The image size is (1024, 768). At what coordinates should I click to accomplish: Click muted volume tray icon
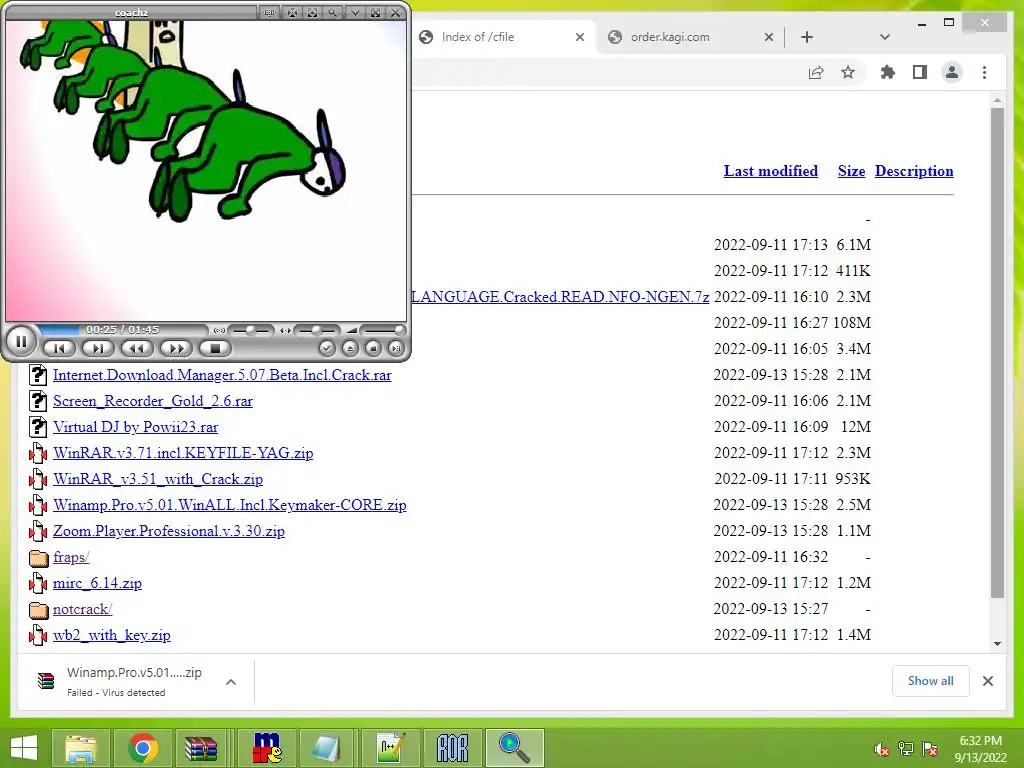click(881, 749)
